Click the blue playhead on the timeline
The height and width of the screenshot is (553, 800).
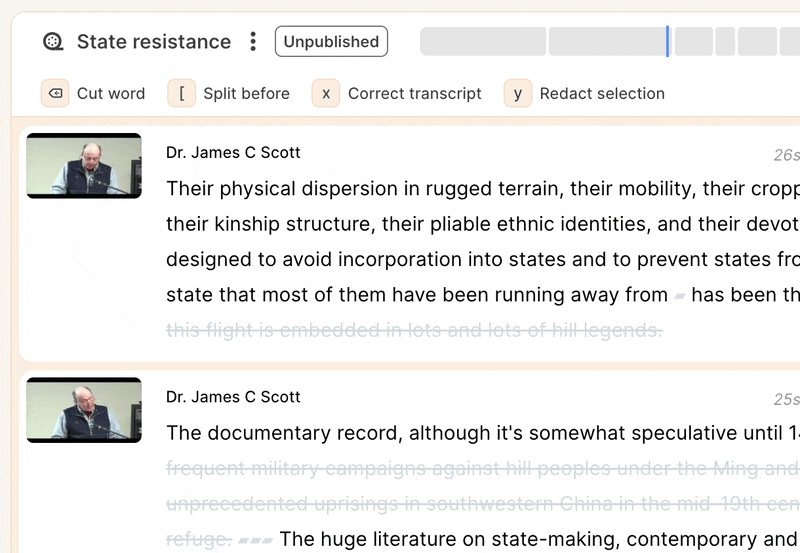coord(667,41)
